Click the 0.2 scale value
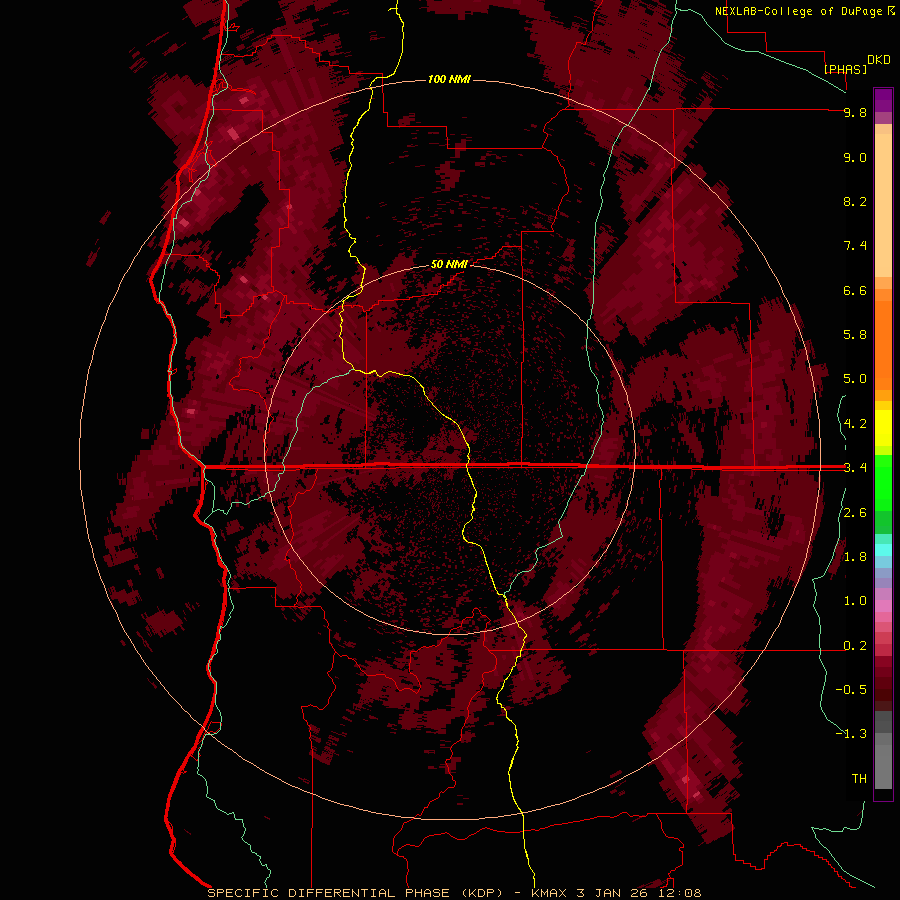900x900 pixels. [x=855, y=646]
